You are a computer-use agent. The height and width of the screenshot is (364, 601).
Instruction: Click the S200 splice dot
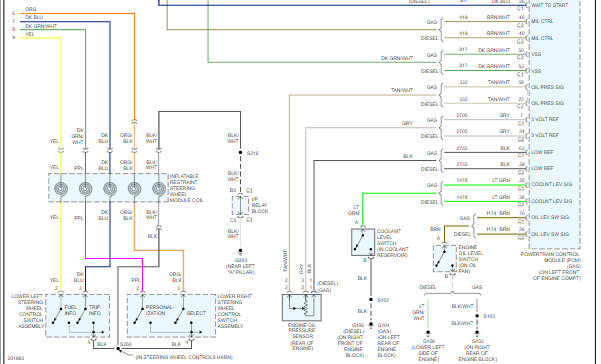tap(118, 348)
